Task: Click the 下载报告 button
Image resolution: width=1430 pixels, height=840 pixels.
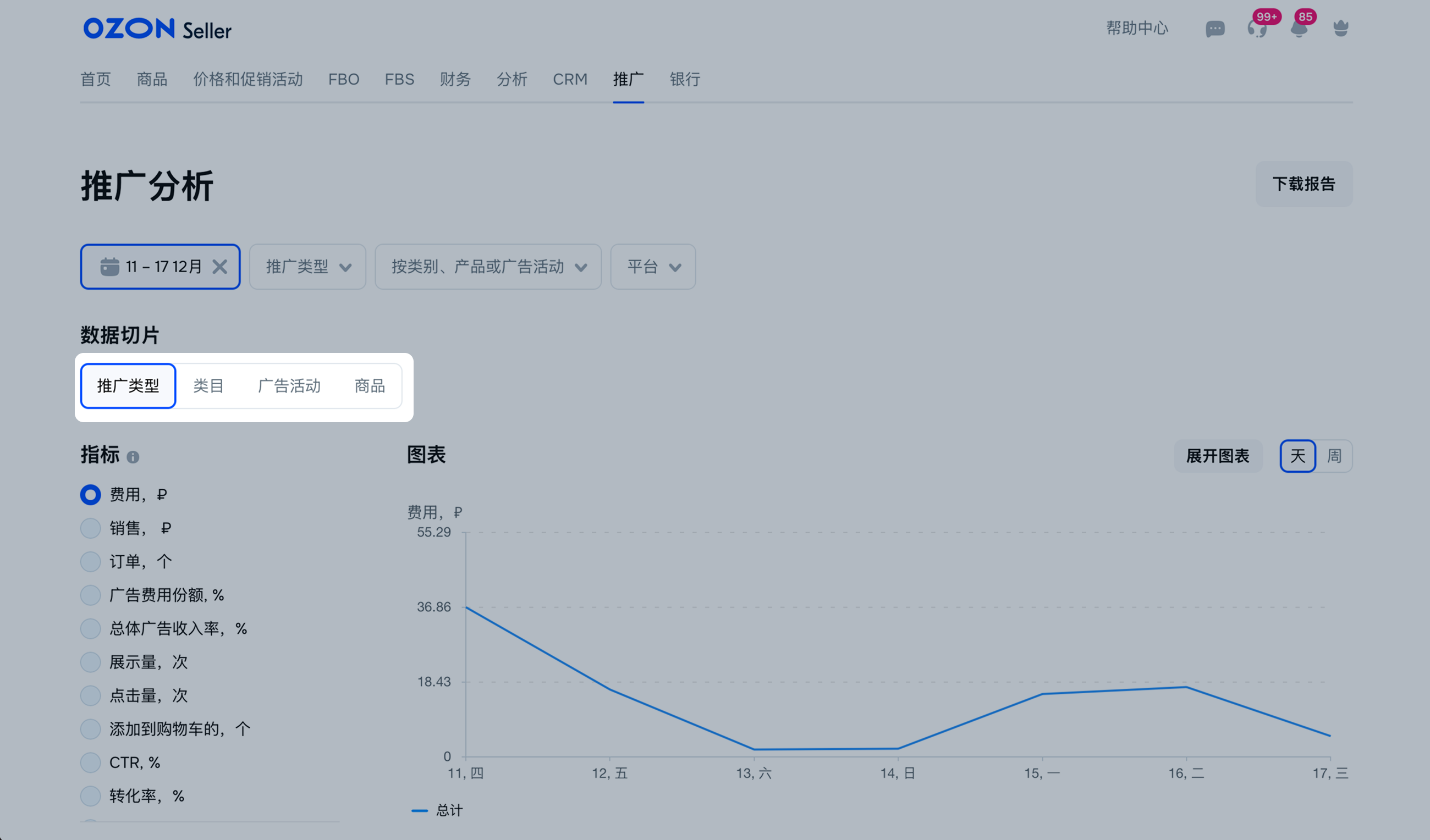Action: 1303,184
